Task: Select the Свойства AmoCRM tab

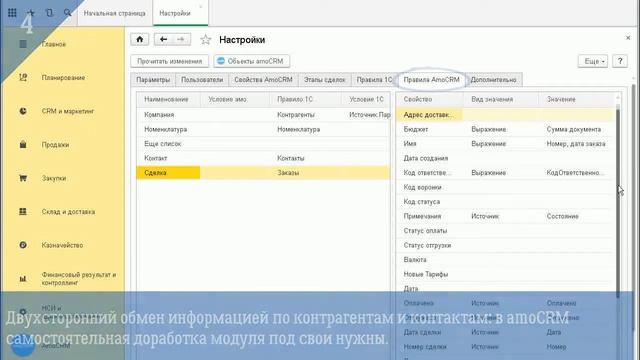Action: click(263, 80)
